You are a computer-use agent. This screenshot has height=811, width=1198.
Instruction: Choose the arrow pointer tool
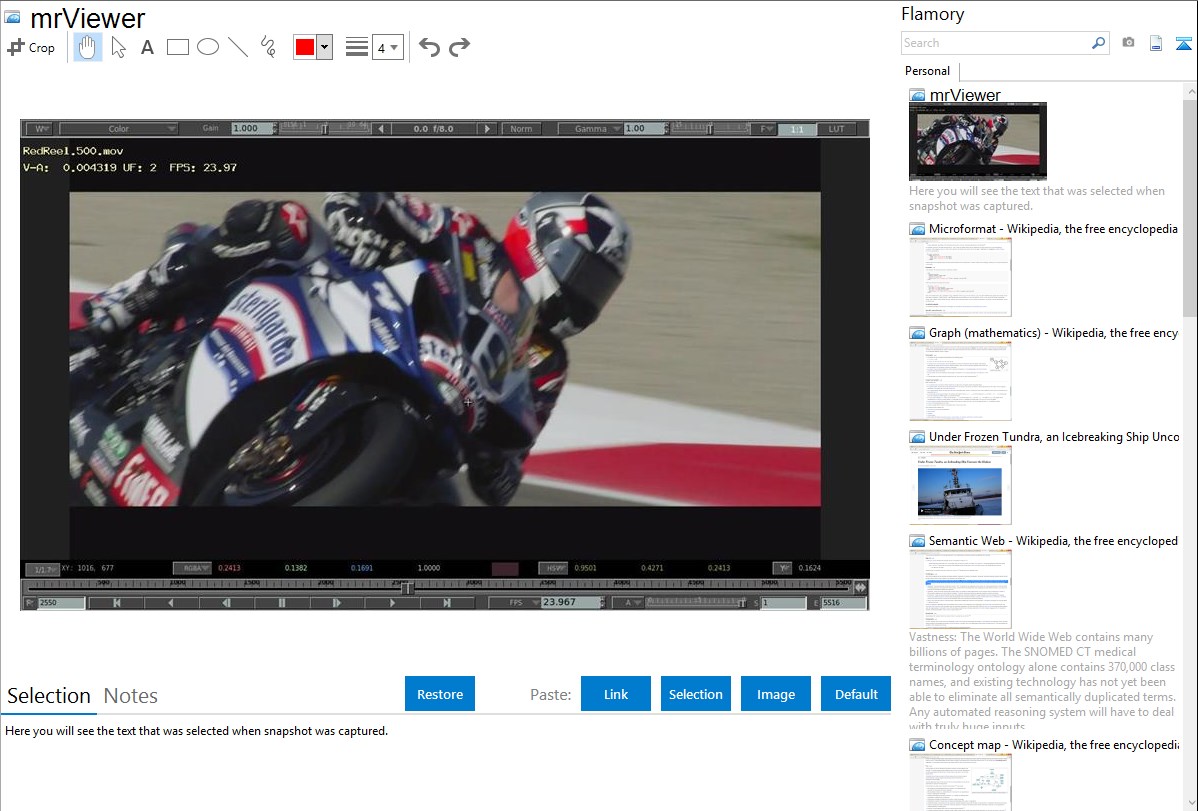(118, 47)
